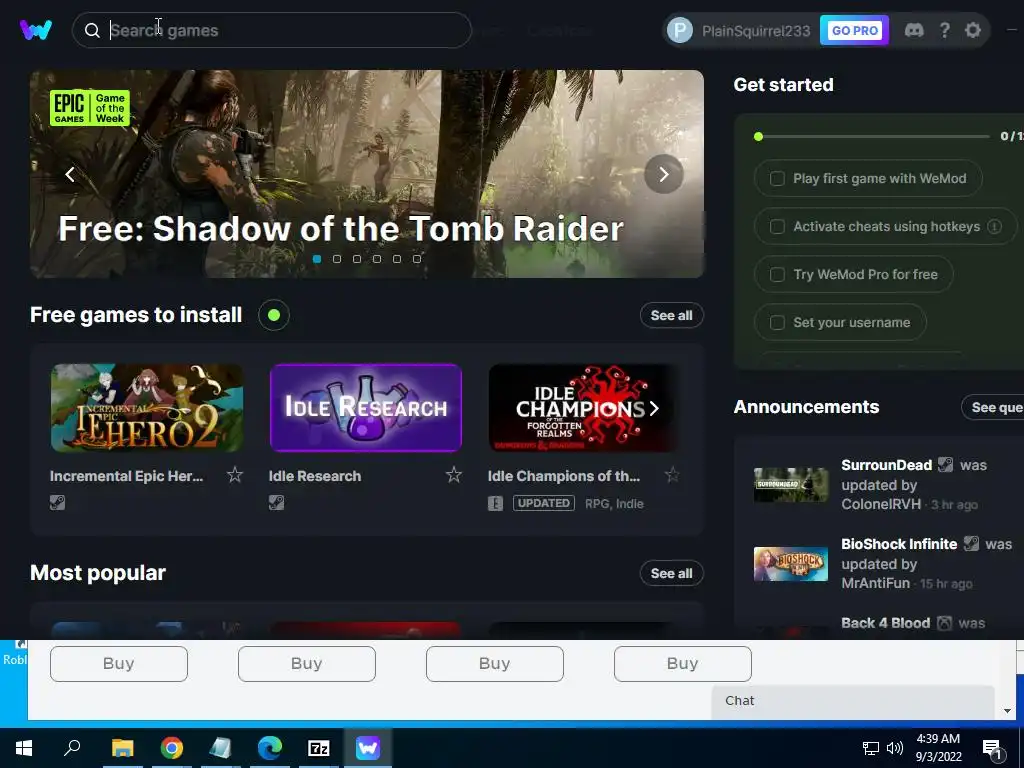Open BioShock Infinite announcement thumbnail
1024x768 pixels.
791,564
